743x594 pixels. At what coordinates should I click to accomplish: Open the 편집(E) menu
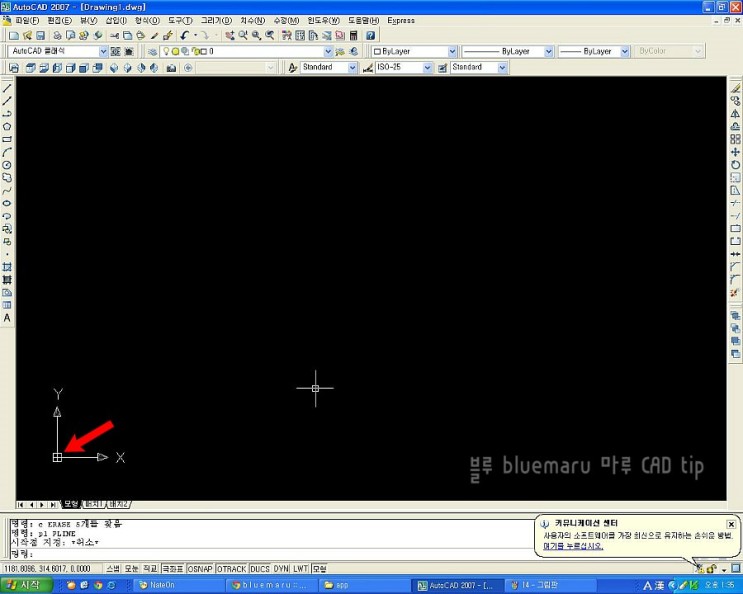[x=59, y=20]
